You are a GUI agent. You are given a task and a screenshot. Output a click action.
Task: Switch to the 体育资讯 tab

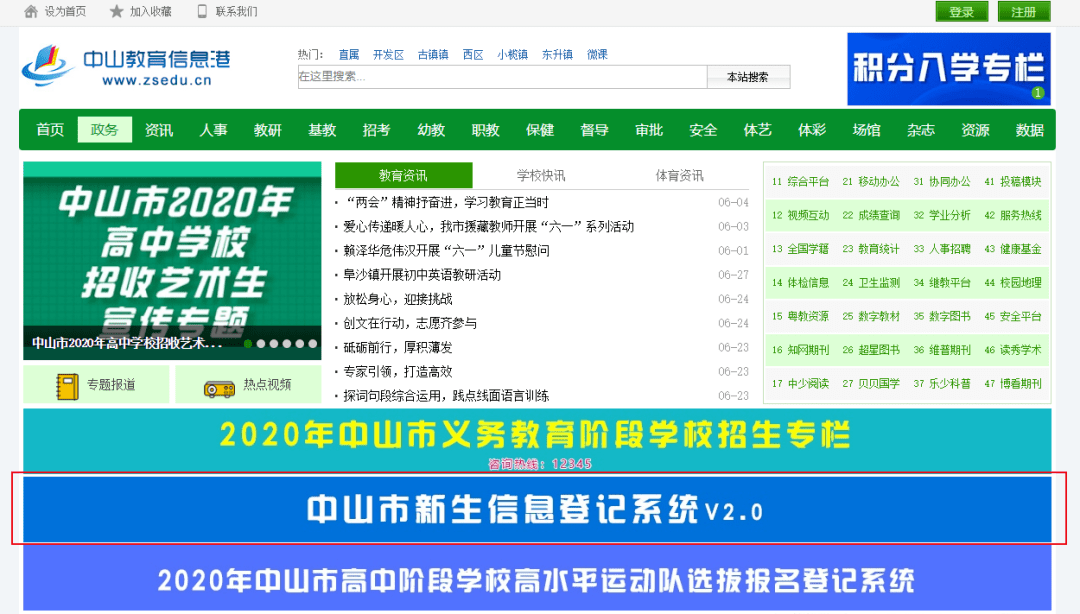[x=679, y=176]
